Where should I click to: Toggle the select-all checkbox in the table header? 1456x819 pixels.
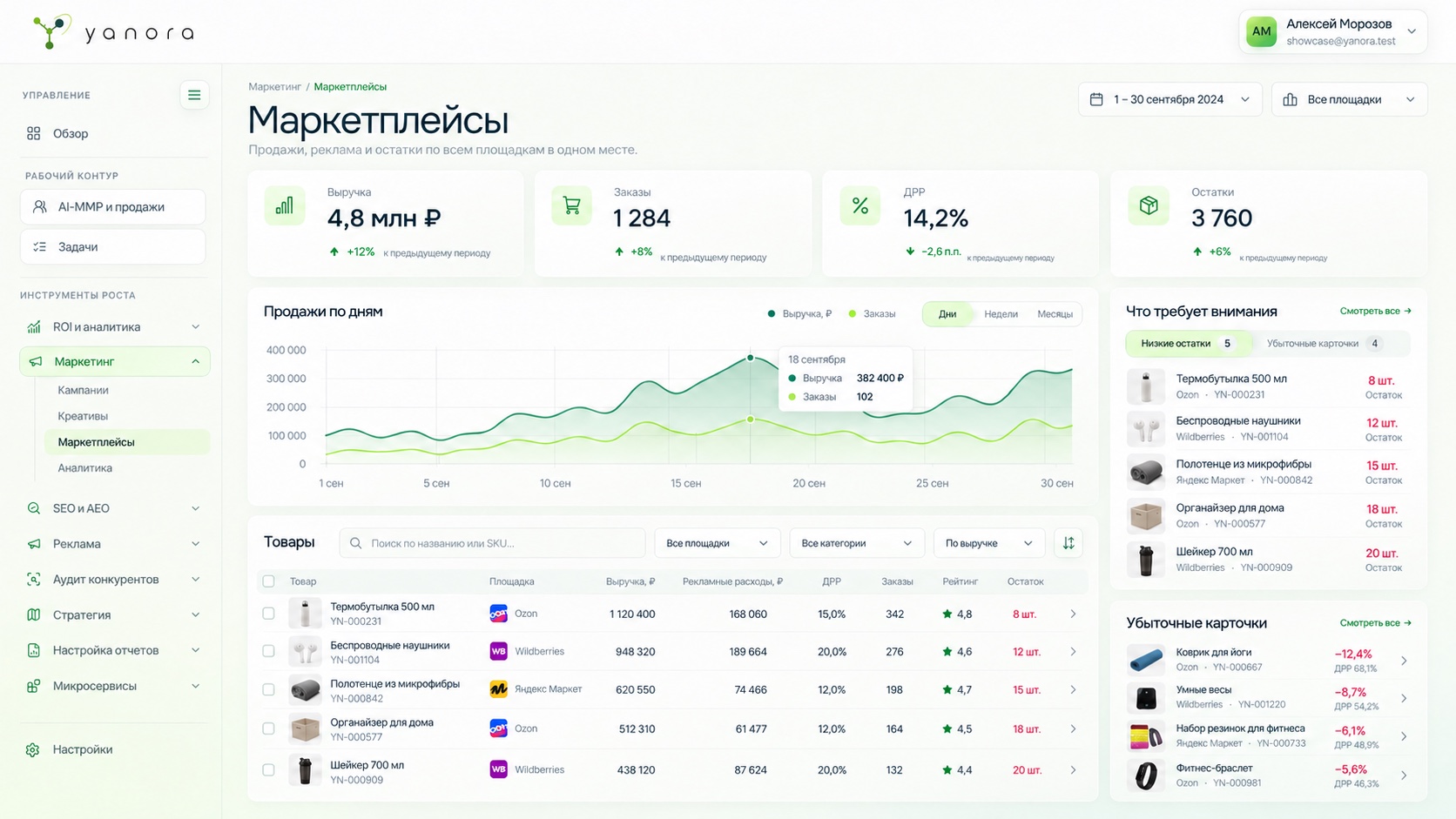[x=268, y=581]
